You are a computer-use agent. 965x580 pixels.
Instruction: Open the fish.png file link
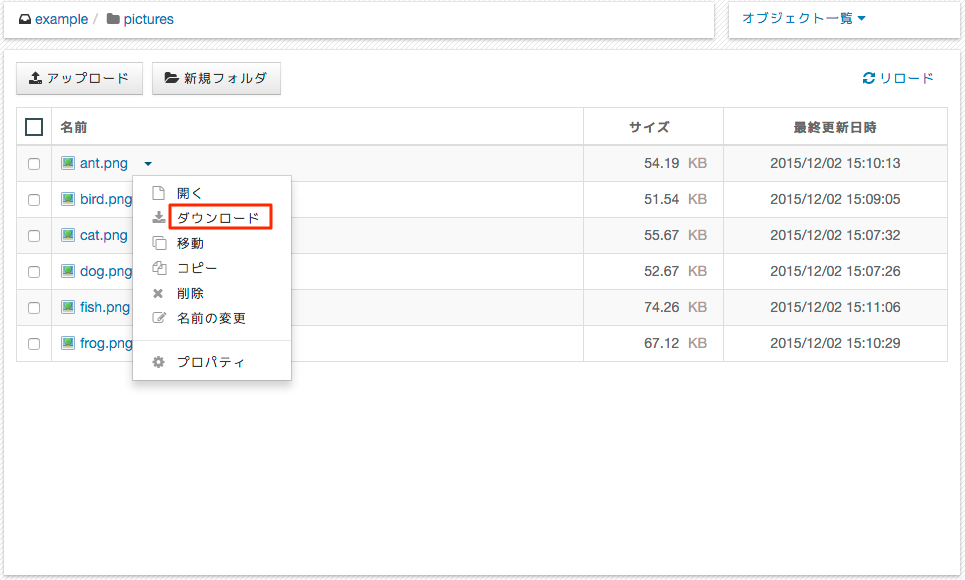(105, 307)
